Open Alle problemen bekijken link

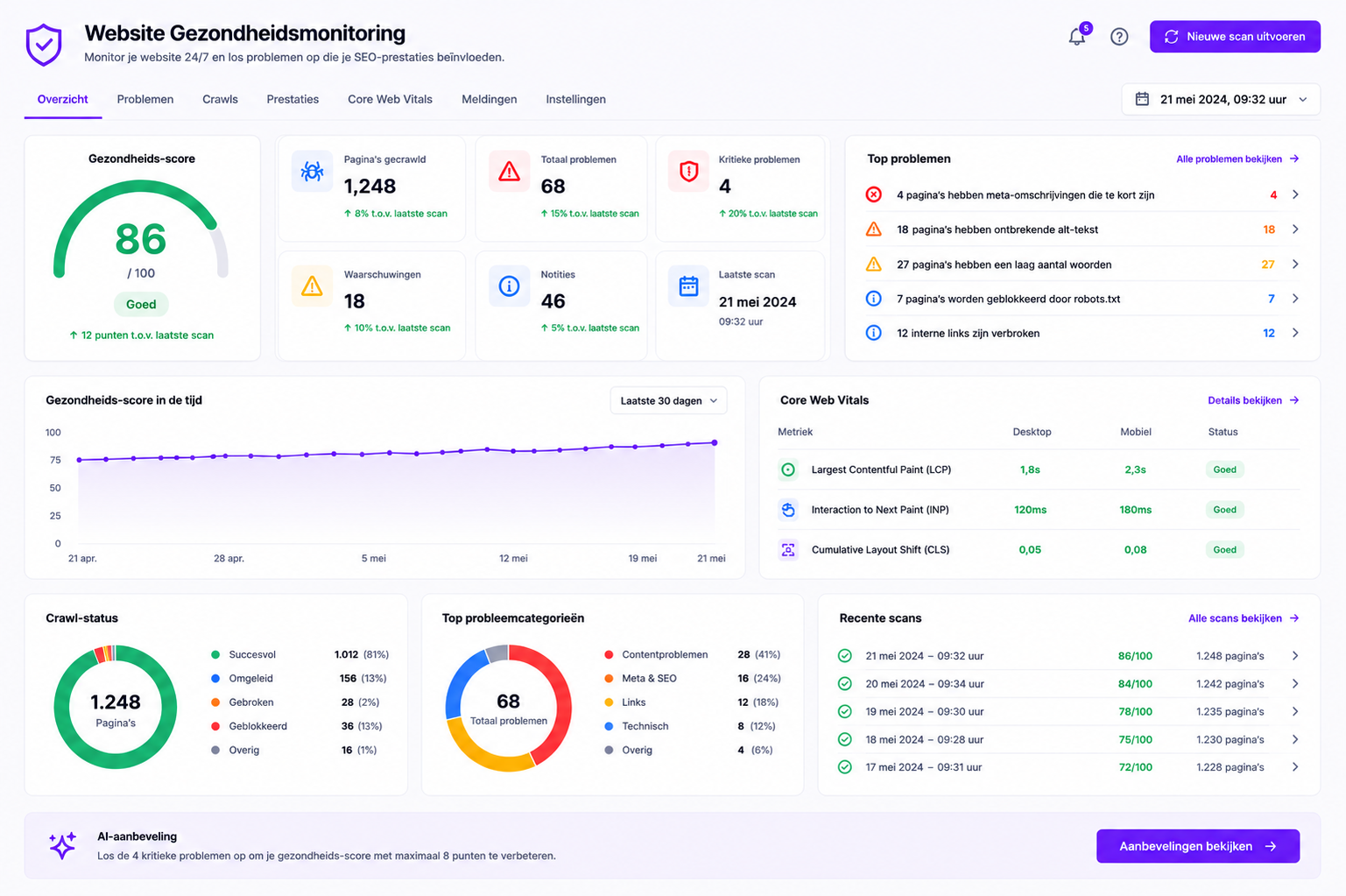pos(1237,159)
